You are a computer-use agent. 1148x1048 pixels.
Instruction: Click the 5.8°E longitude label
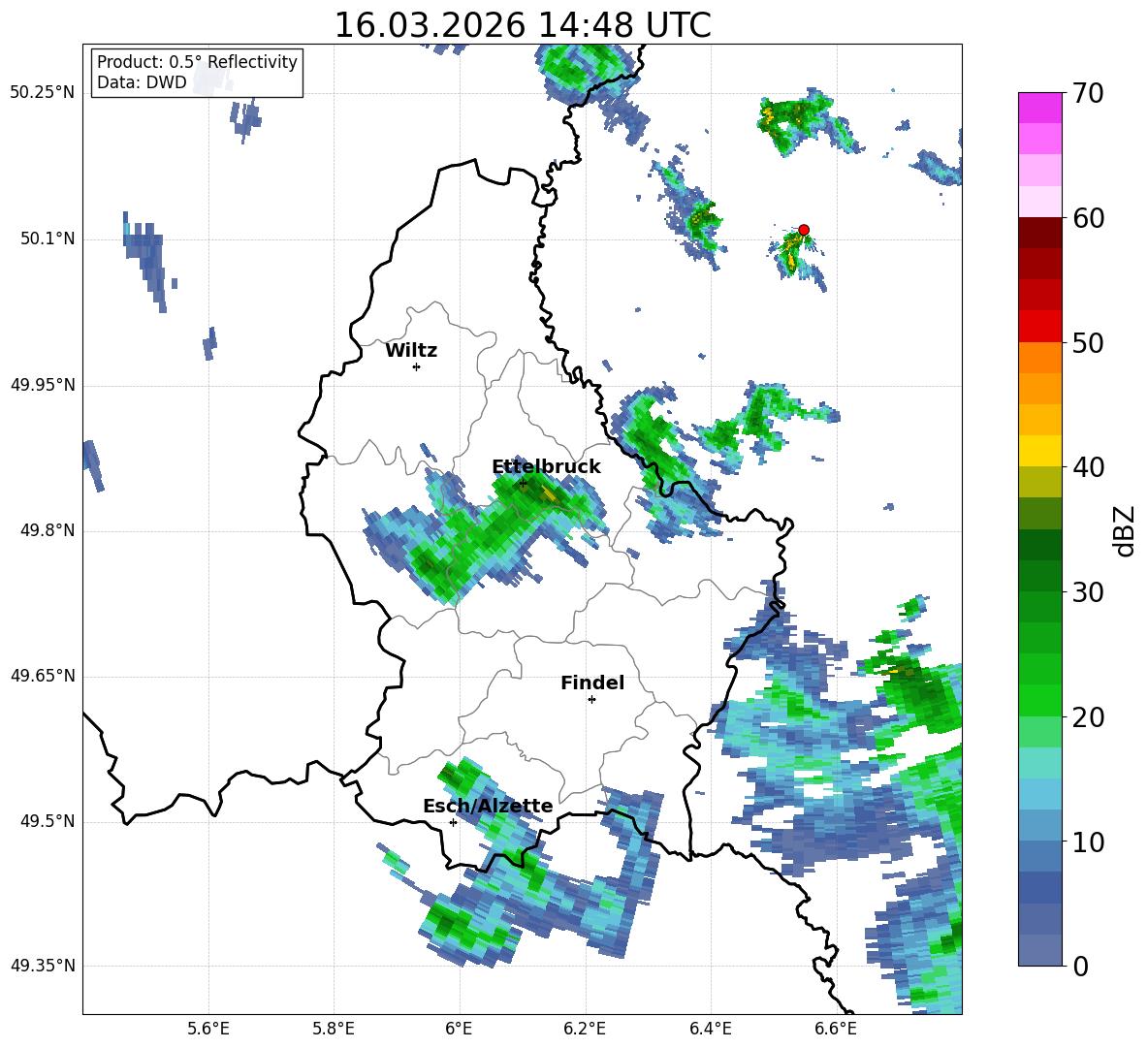[334, 1029]
